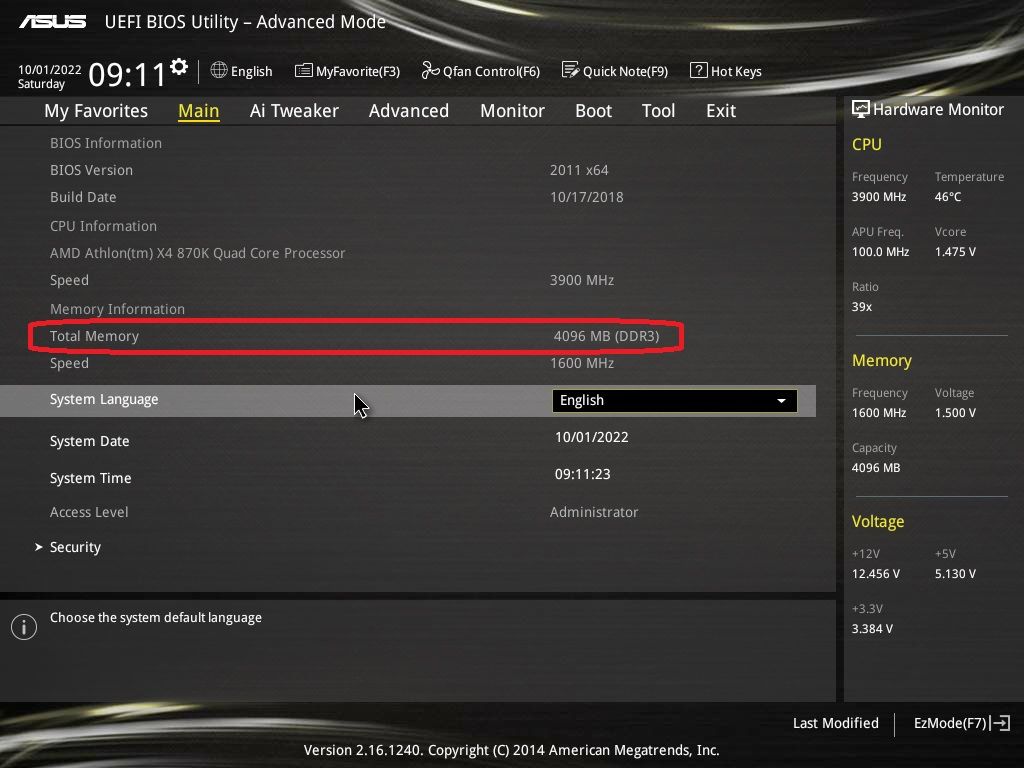Click the 4096 MB (DDR3) value
Image resolution: width=1024 pixels, height=768 pixels.
(x=606, y=336)
